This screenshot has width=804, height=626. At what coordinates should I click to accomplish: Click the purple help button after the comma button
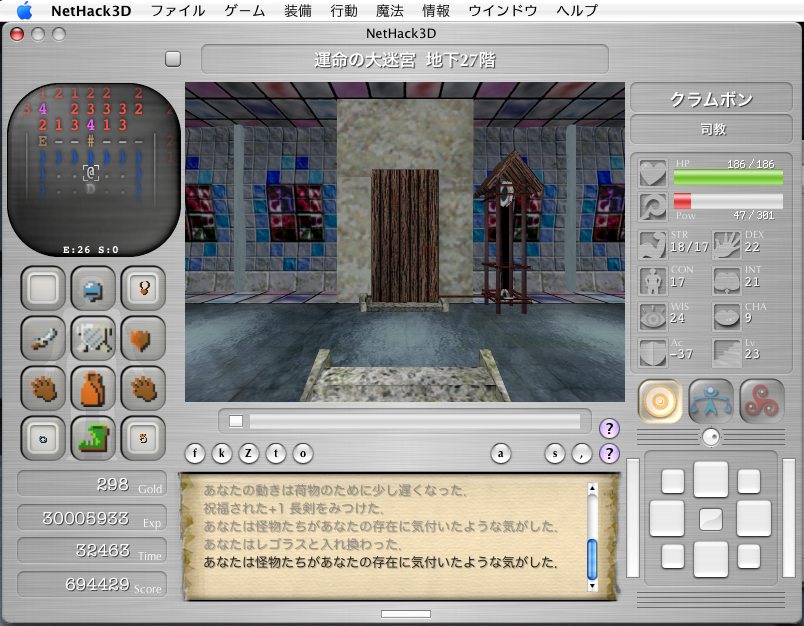(609, 453)
